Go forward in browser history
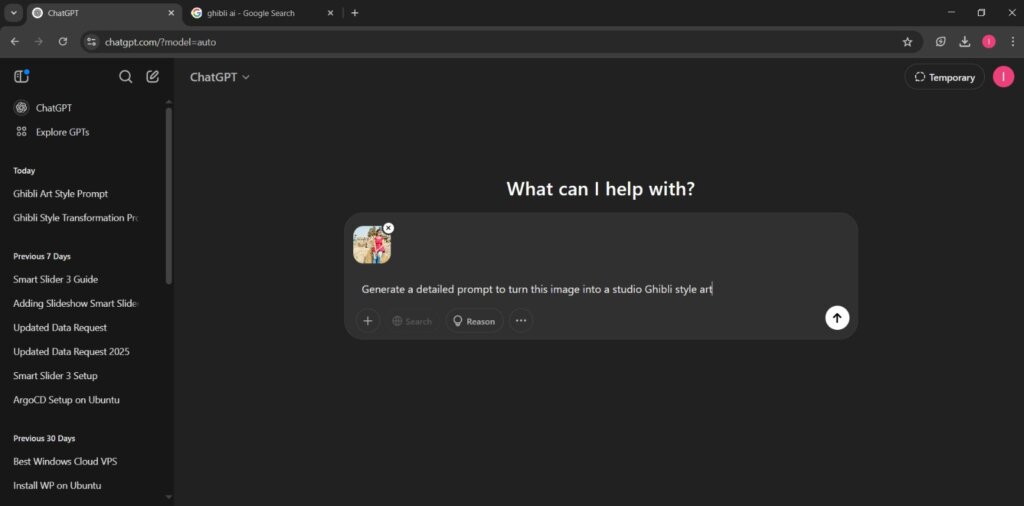 (39, 42)
